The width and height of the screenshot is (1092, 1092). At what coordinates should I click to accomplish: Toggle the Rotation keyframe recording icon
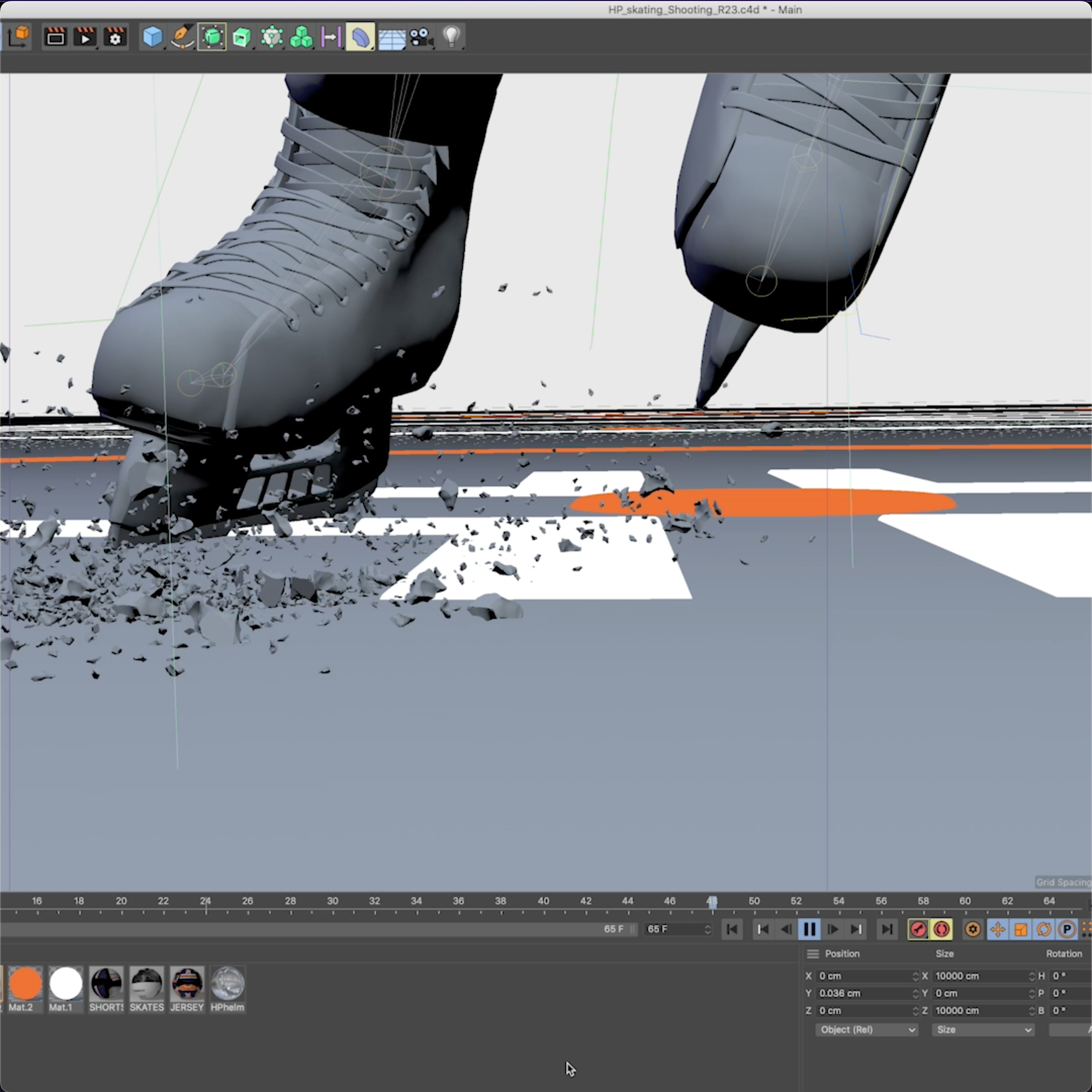pos(1043,929)
